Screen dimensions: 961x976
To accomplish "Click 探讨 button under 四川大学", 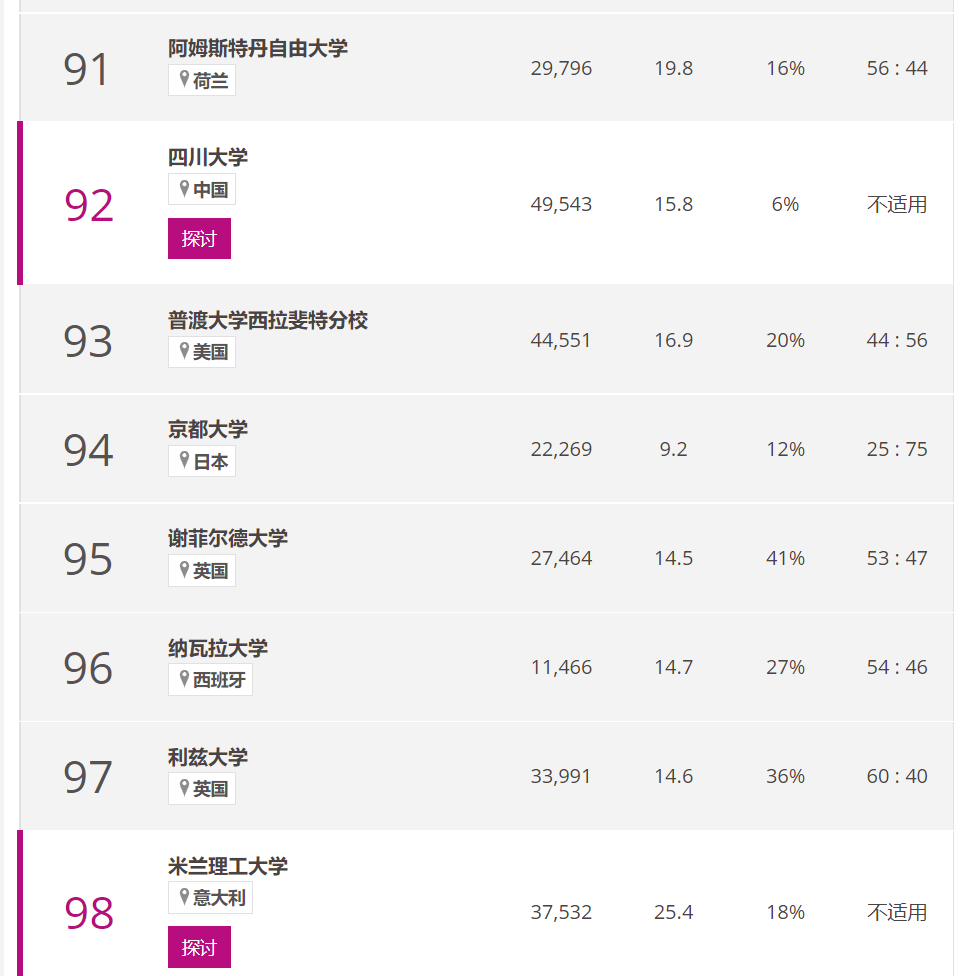I will 199,238.
